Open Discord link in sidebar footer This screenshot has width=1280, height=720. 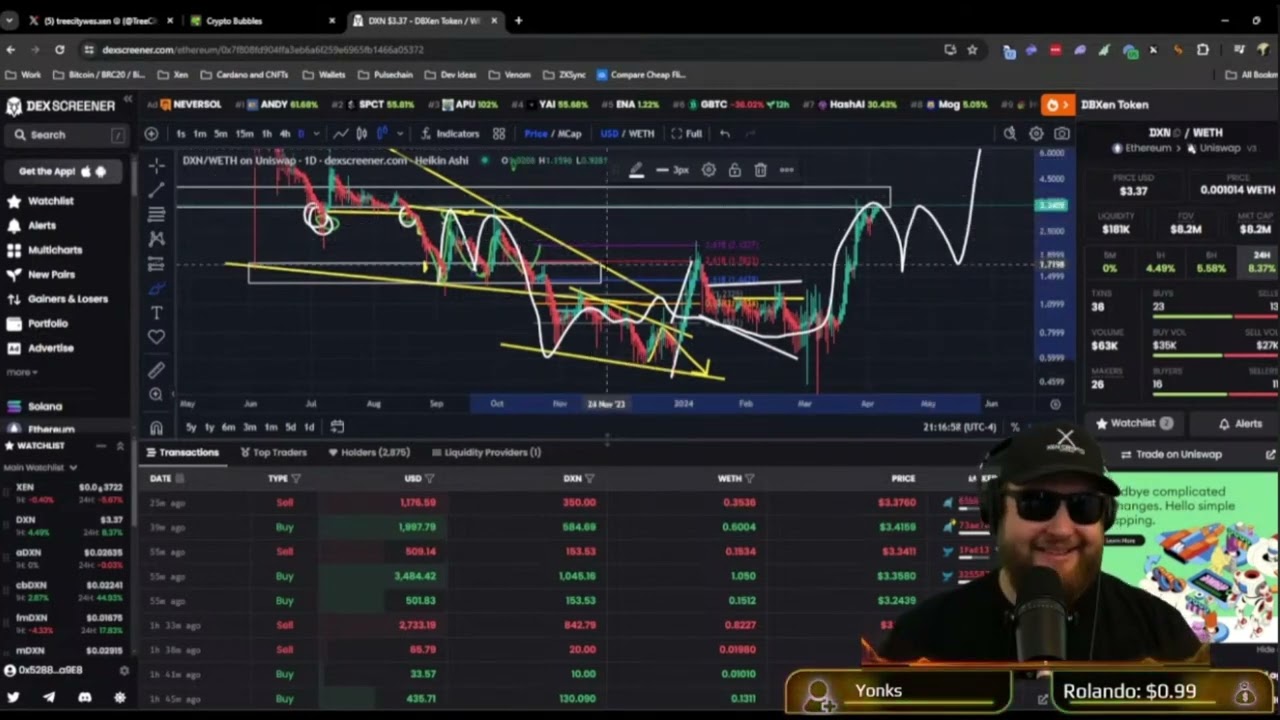[x=84, y=698]
